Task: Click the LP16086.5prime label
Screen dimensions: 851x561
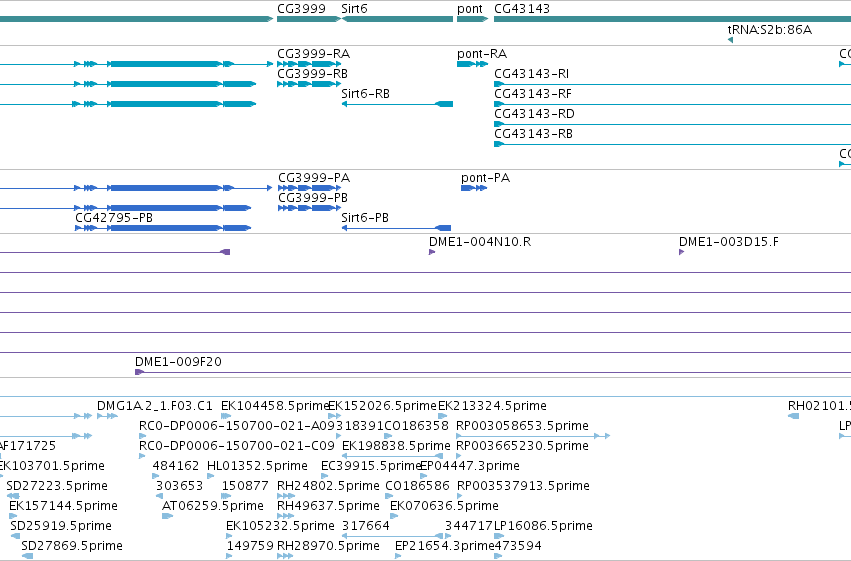Action: coord(543,526)
